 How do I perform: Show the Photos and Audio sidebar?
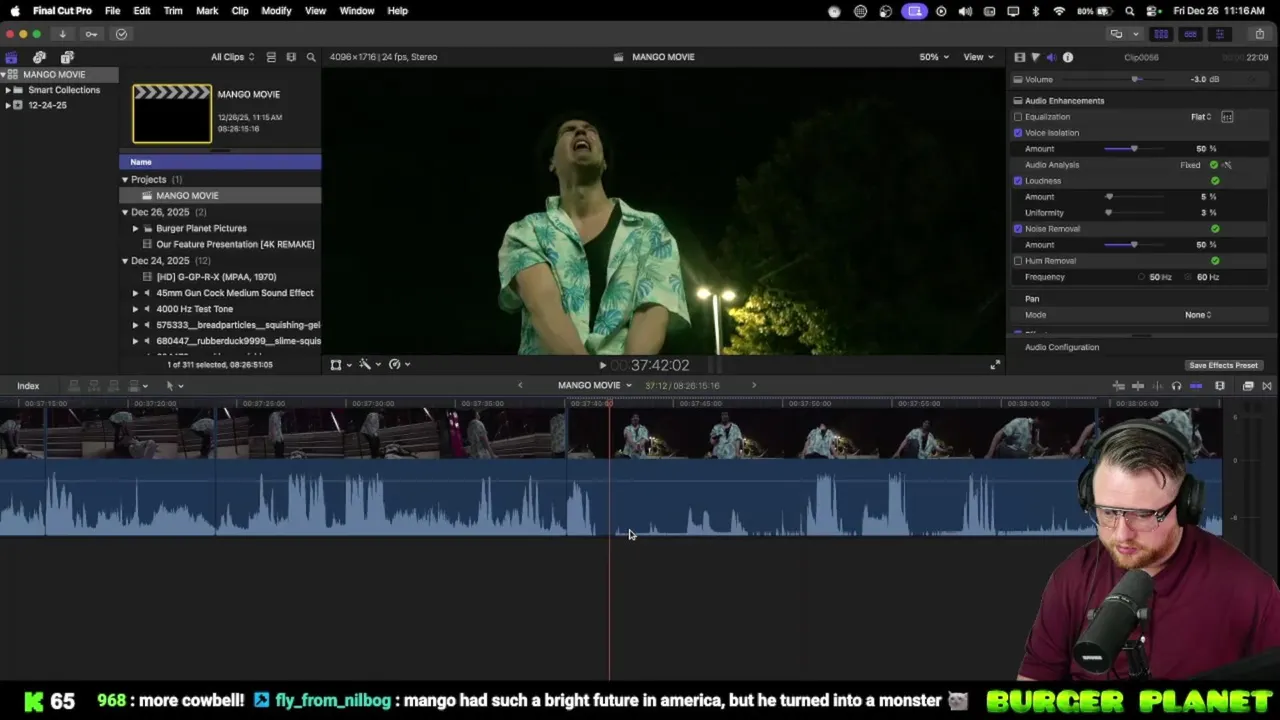coord(39,57)
